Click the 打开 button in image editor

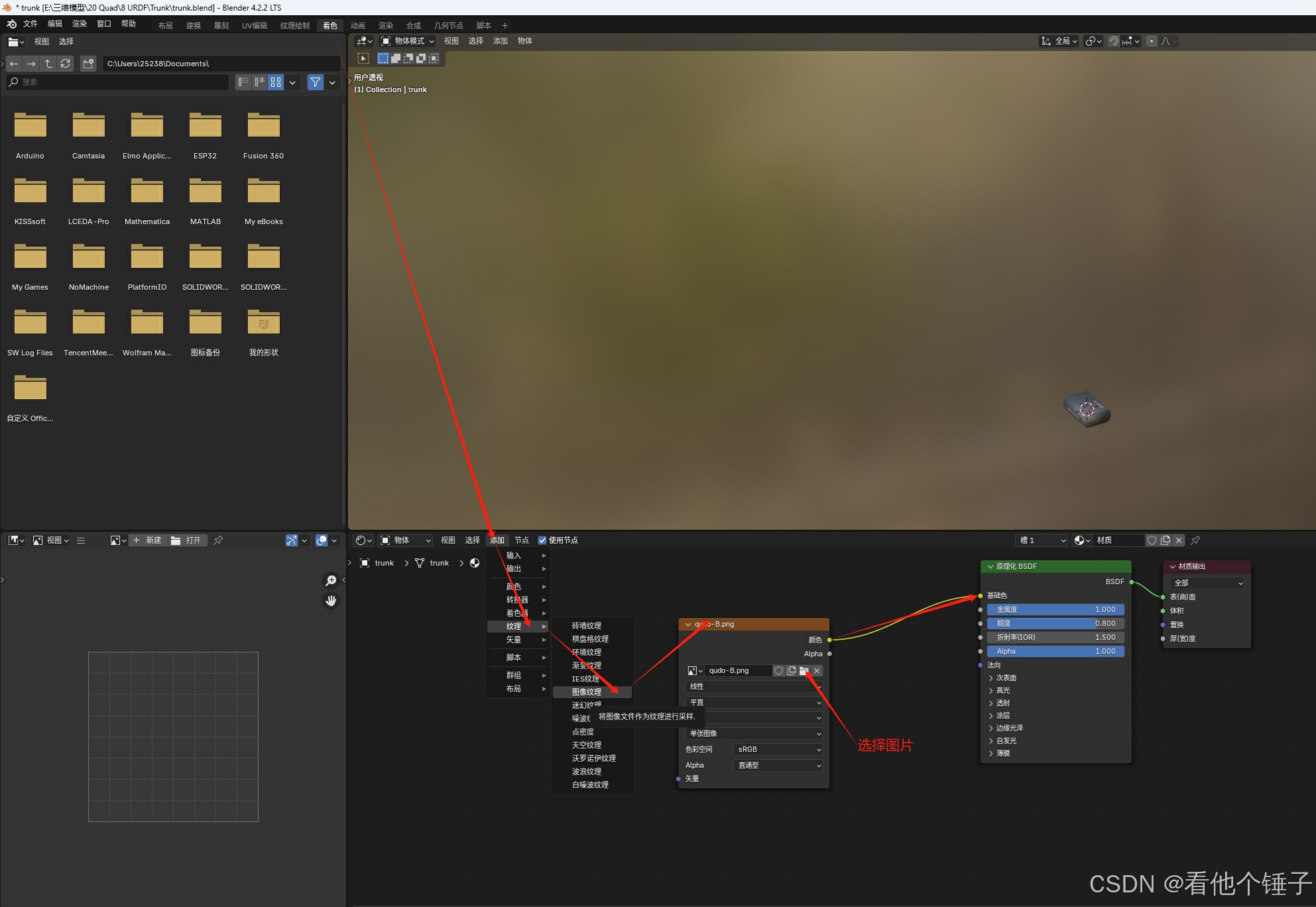[x=187, y=540]
